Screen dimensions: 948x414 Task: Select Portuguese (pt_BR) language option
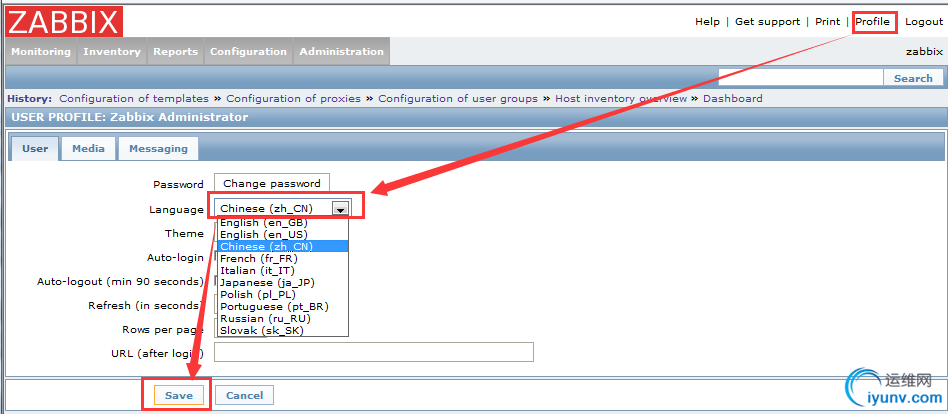point(282,306)
